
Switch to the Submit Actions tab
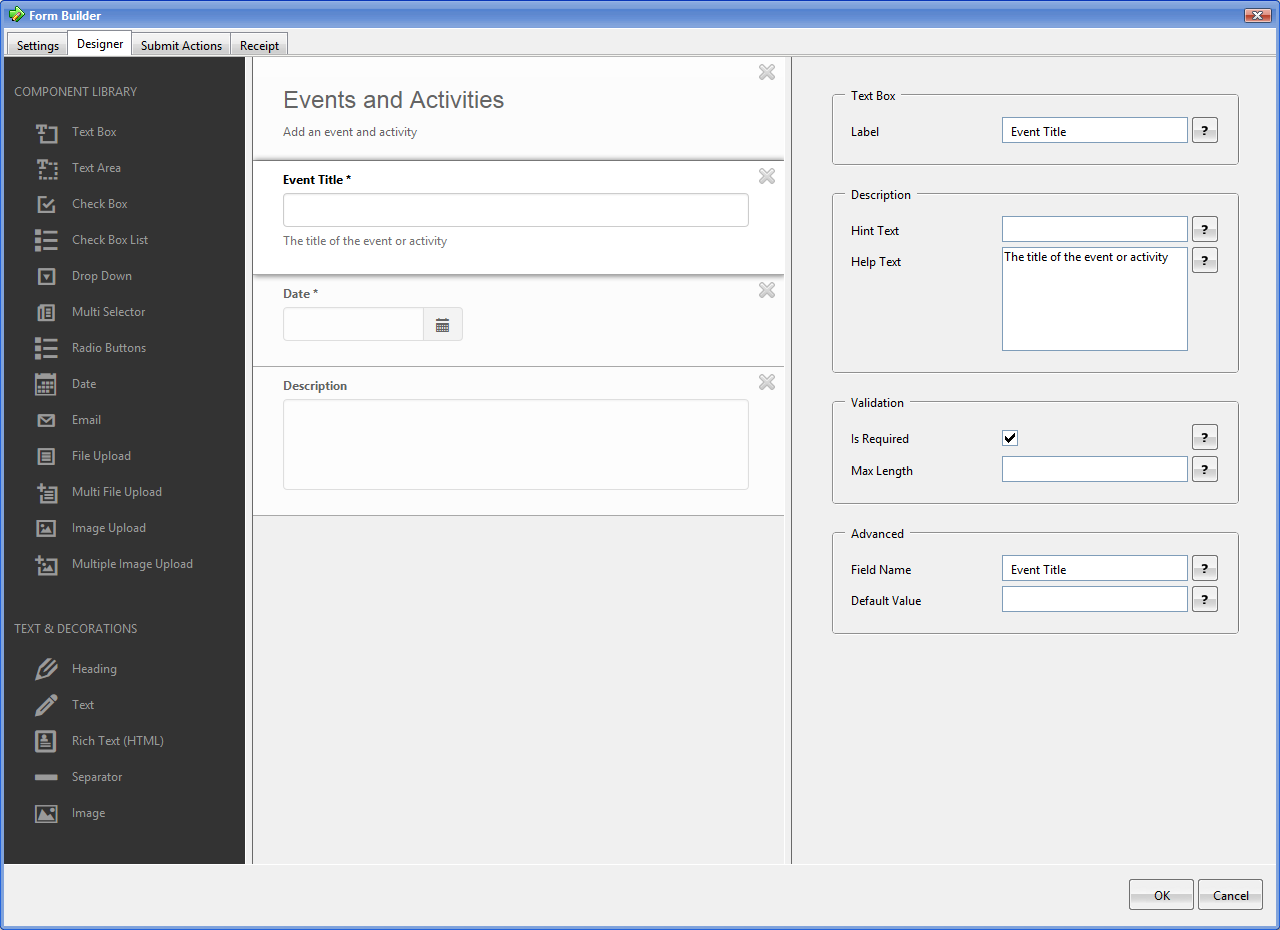[x=181, y=44]
